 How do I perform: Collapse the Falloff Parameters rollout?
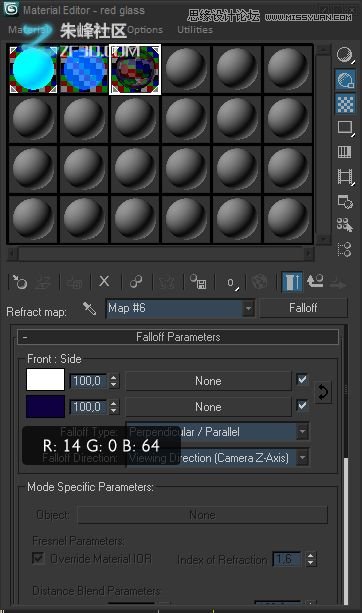pyautogui.click(x=178, y=337)
